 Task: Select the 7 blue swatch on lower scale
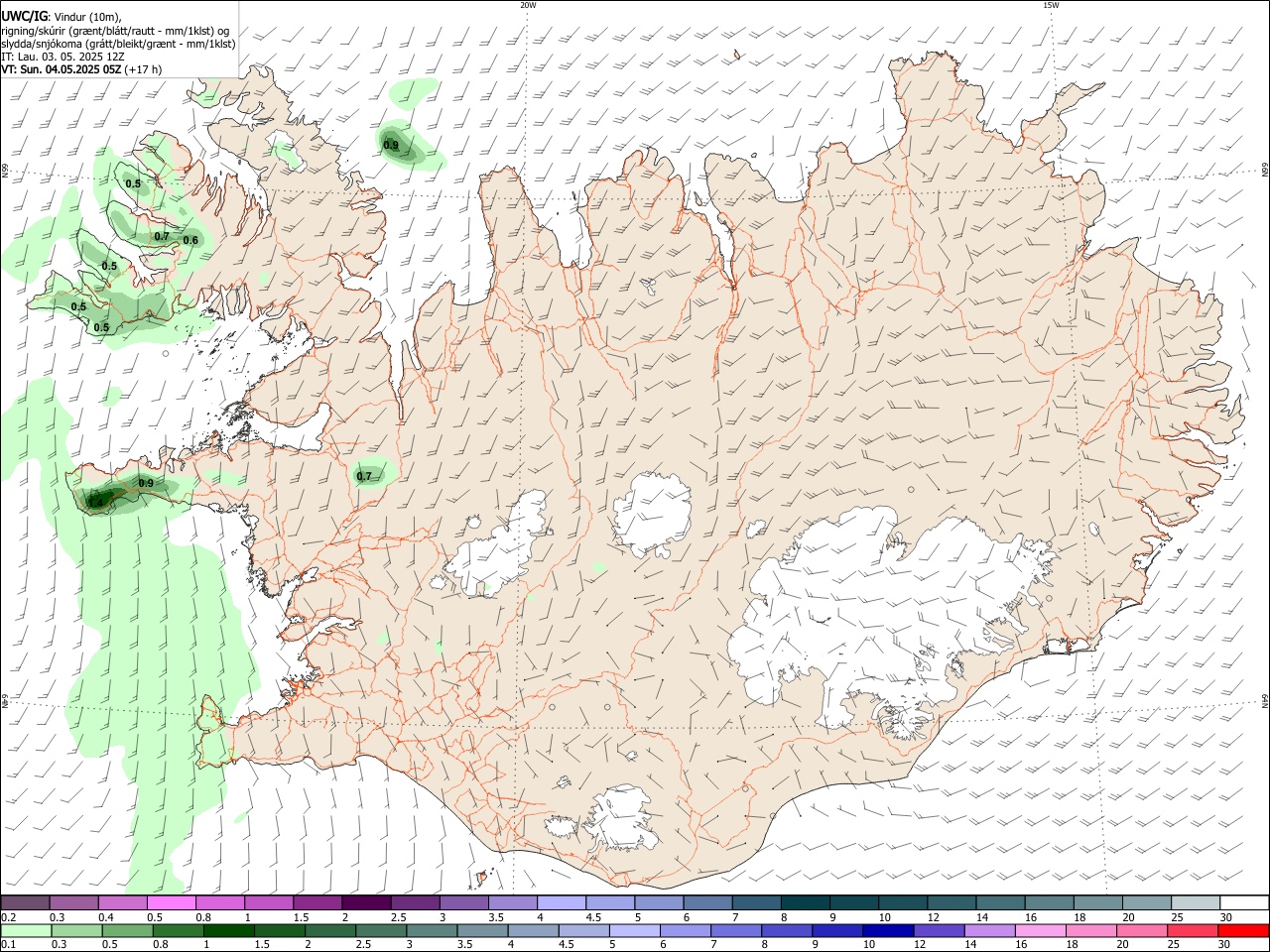pos(735,930)
